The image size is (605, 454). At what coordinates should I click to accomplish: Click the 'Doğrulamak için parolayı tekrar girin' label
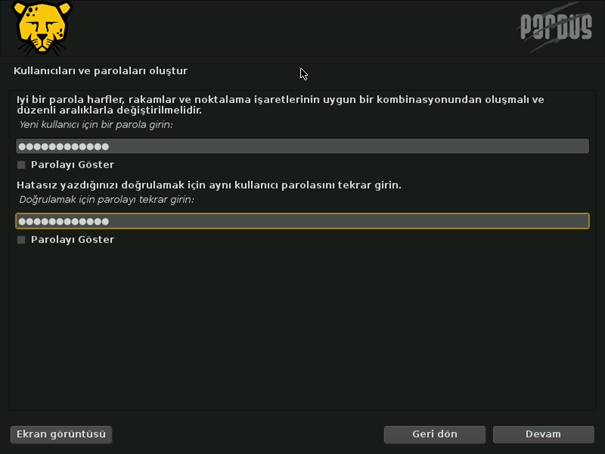(107, 200)
